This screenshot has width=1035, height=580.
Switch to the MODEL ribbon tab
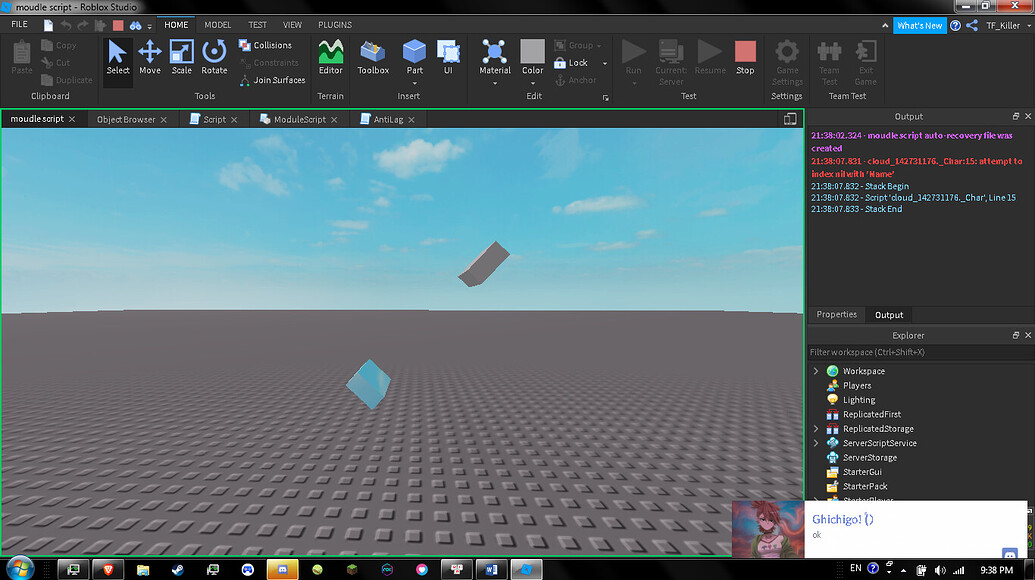click(x=217, y=25)
